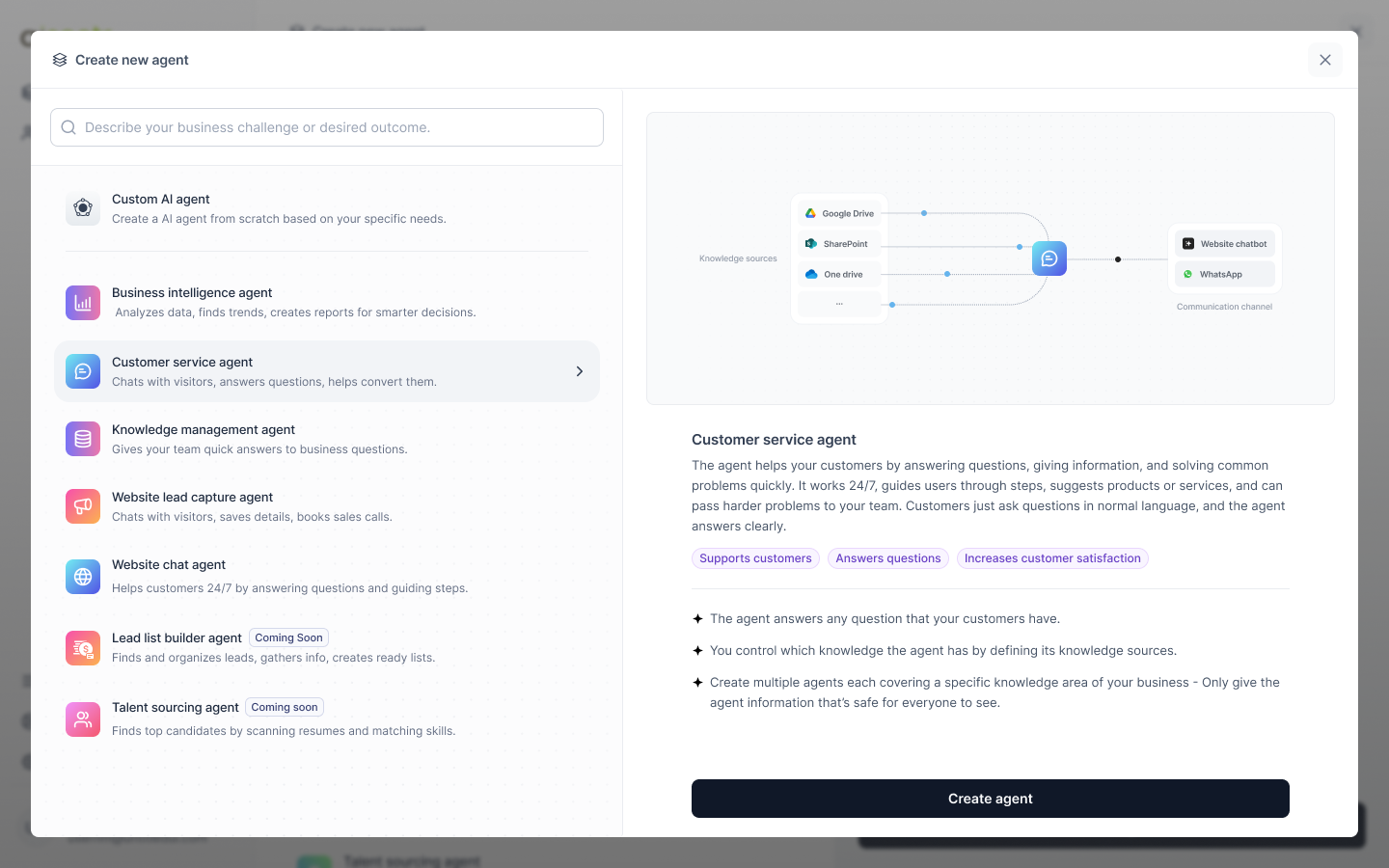The image size is (1389, 868).
Task: Click 'Create a AI agent from scratch' description
Action: click(x=279, y=219)
